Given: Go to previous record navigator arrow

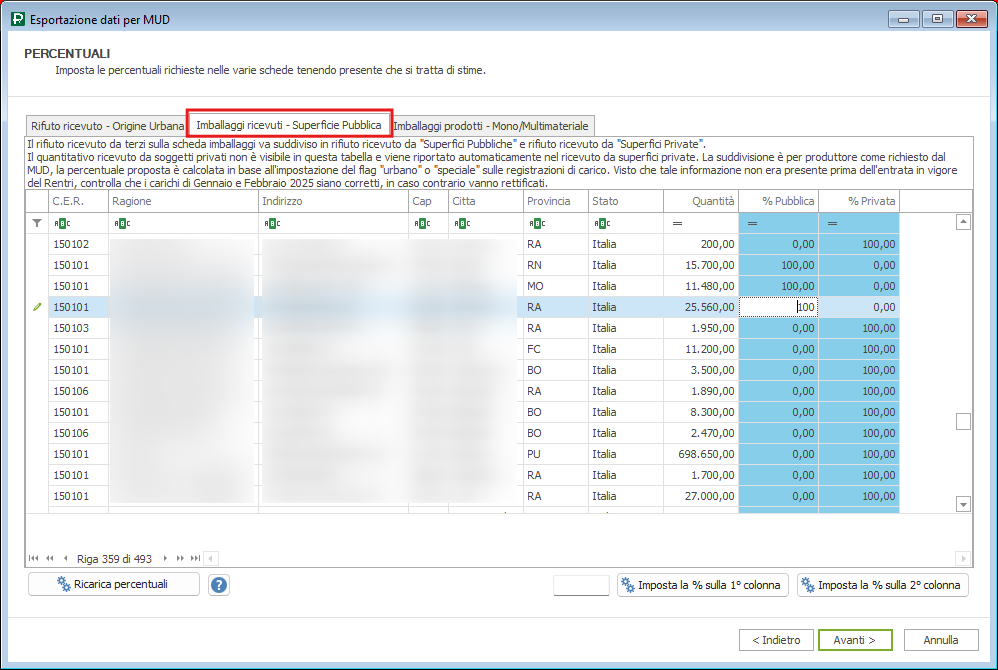Looking at the screenshot, I should 66,559.
